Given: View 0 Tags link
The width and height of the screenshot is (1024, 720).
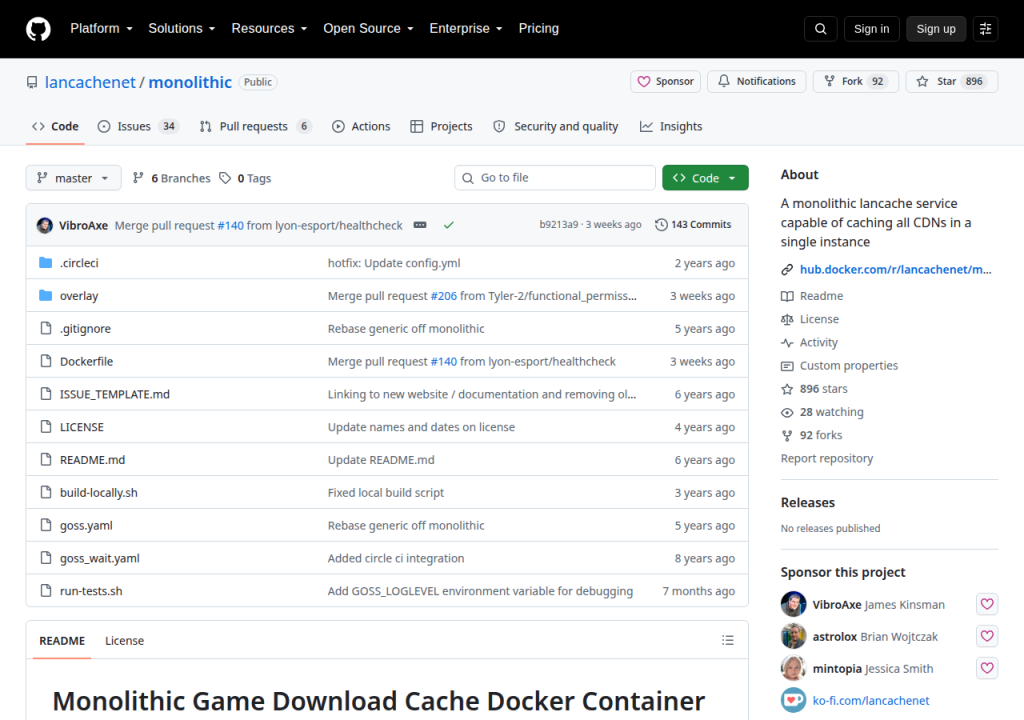Looking at the screenshot, I should 246,178.
